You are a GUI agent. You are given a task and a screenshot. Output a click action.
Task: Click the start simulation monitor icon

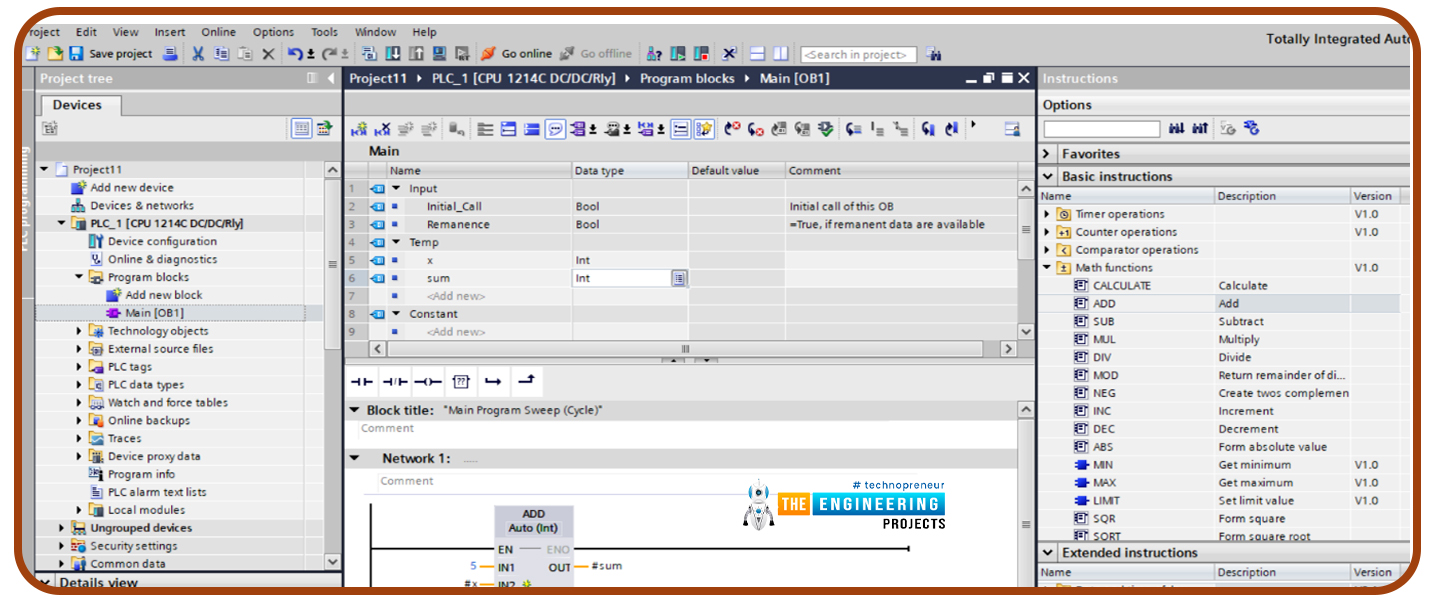tap(439, 54)
